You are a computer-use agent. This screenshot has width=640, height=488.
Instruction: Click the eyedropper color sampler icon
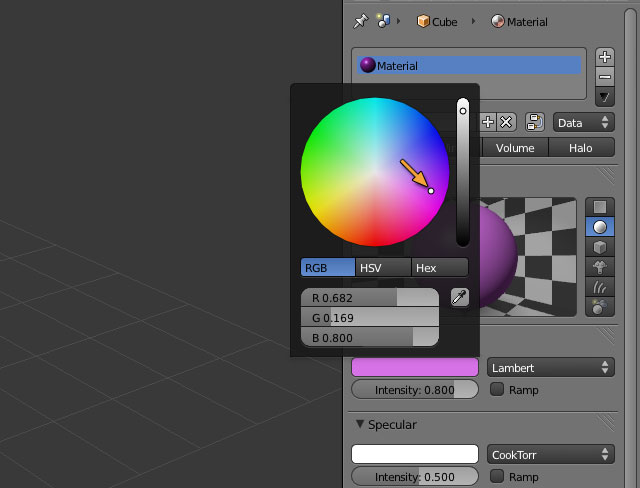tap(460, 297)
